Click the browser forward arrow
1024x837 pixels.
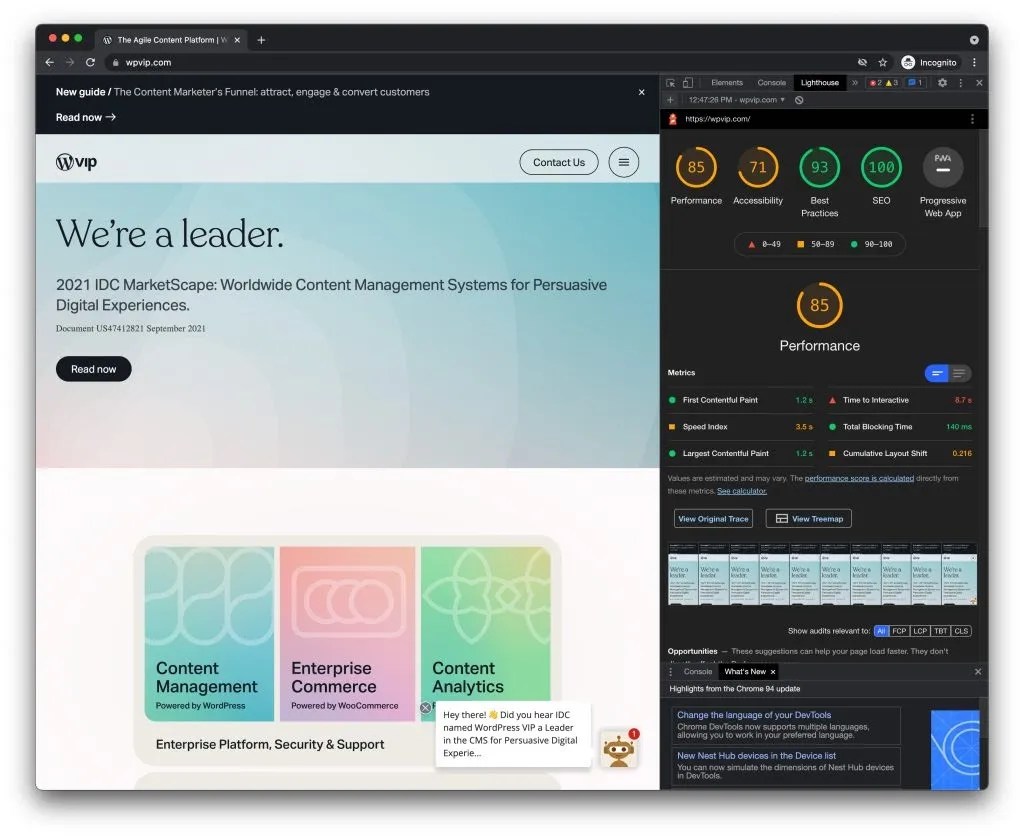click(x=70, y=63)
